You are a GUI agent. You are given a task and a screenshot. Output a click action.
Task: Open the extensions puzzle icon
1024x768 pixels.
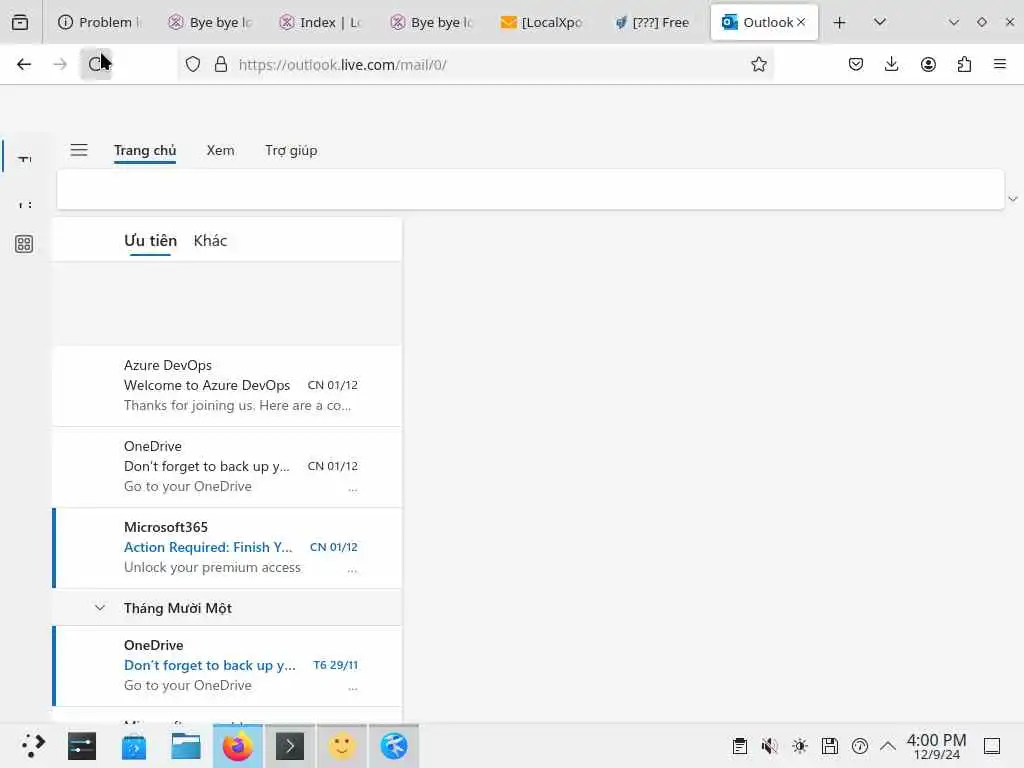[x=964, y=64]
